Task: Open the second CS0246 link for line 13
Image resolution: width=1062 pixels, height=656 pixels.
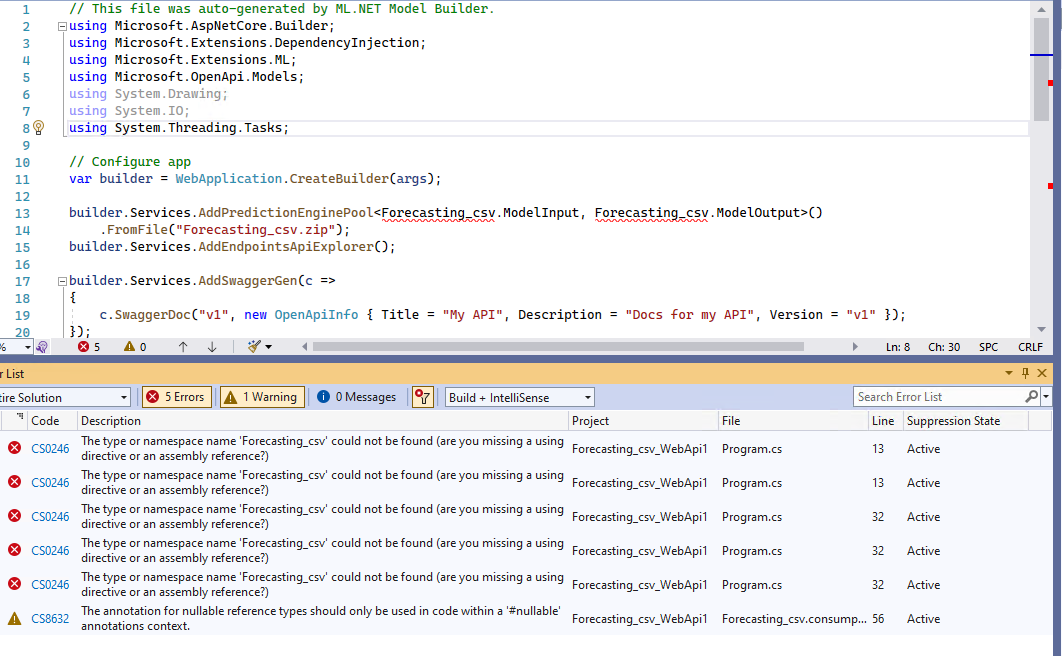Action: 50,483
